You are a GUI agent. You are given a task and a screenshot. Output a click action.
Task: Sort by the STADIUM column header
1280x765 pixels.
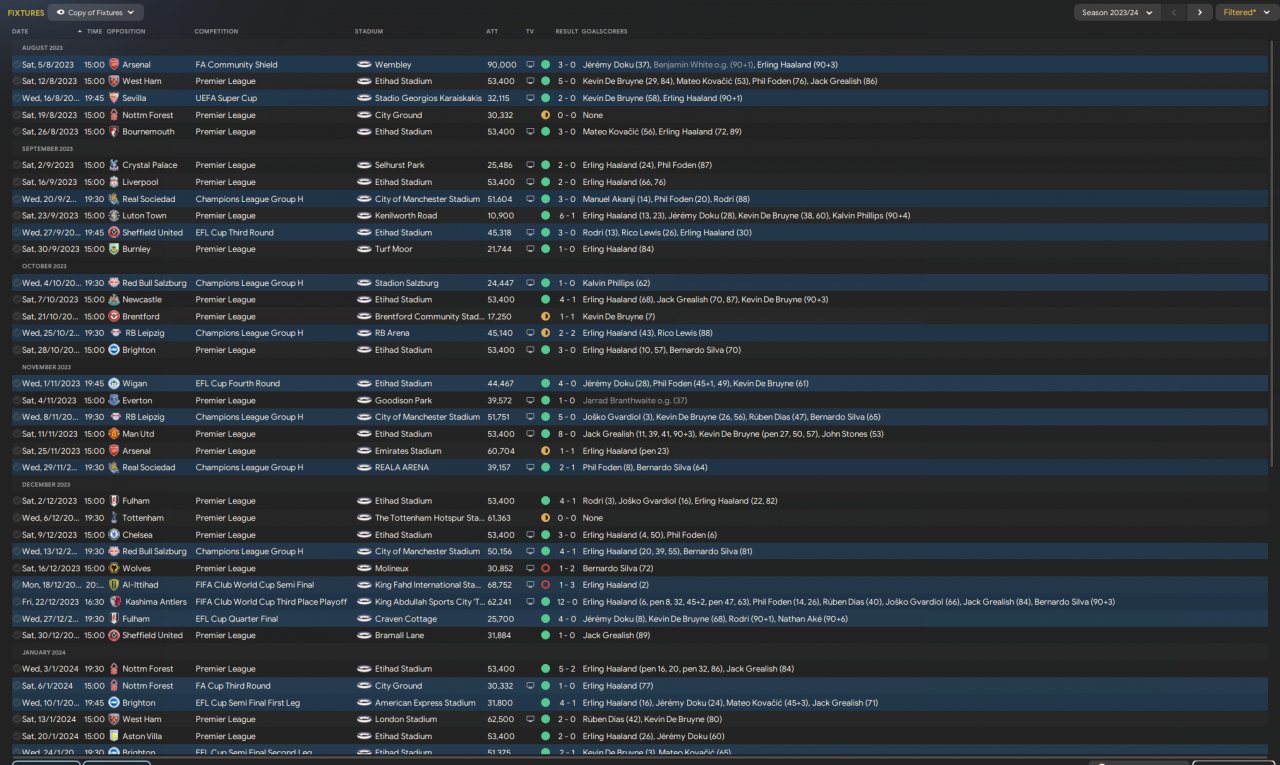coord(369,31)
